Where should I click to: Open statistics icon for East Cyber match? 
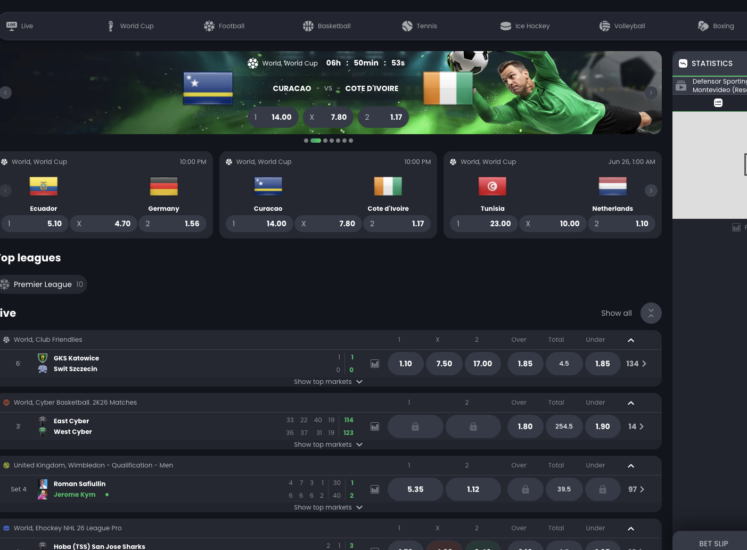tap(375, 427)
